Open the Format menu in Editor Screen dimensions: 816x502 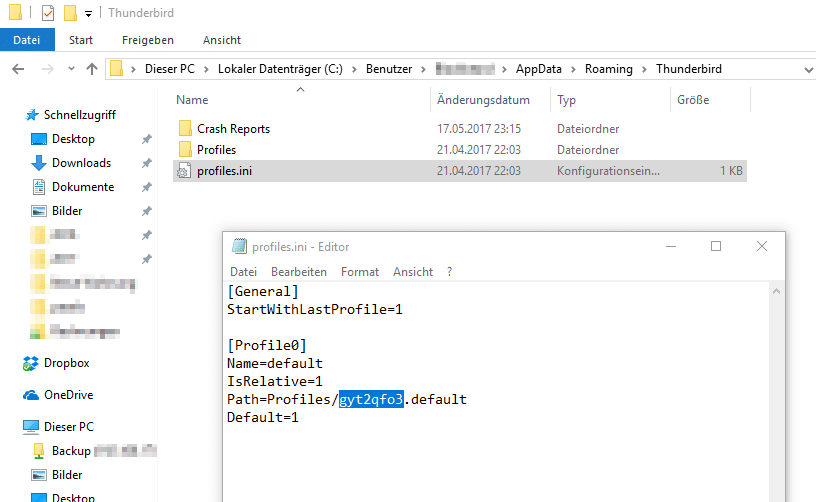360,272
